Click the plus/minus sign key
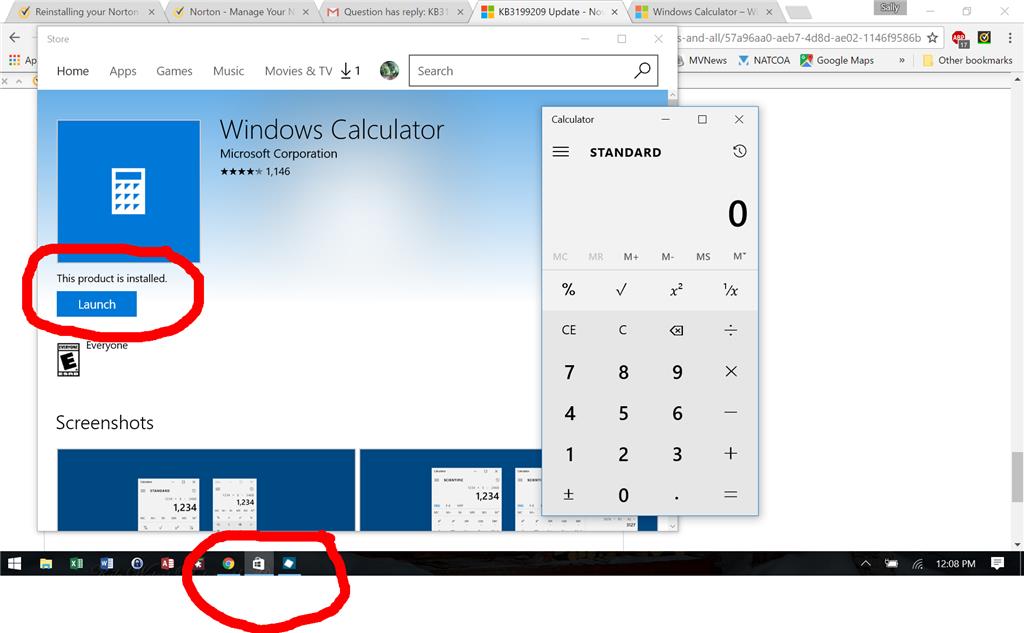This screenshot has width=1024, height=633. point(569,495)
